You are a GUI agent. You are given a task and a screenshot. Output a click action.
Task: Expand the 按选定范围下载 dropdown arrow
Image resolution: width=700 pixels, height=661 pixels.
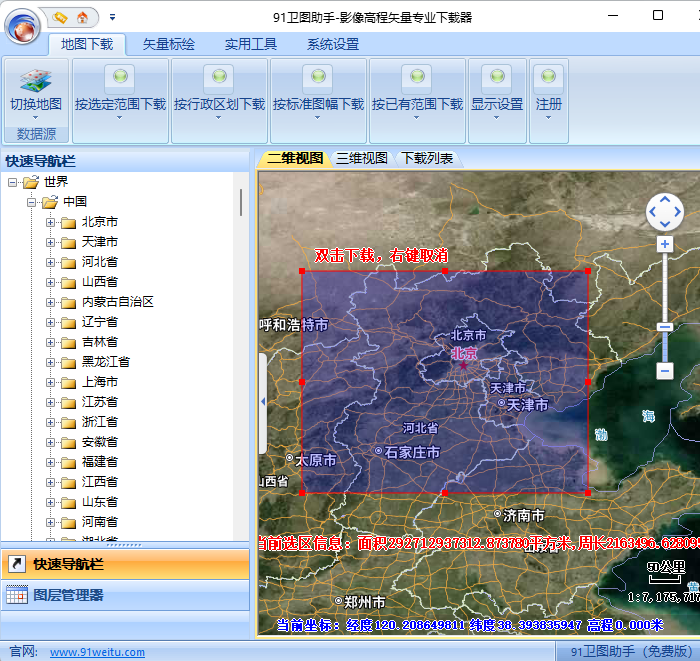pos(119,118)
